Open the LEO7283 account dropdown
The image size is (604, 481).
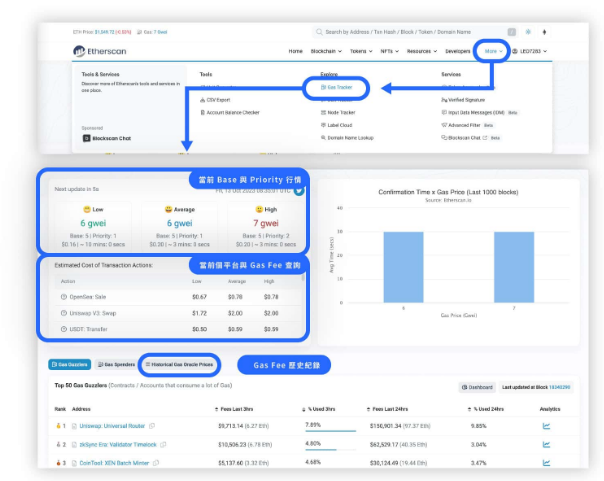point(530,51)
